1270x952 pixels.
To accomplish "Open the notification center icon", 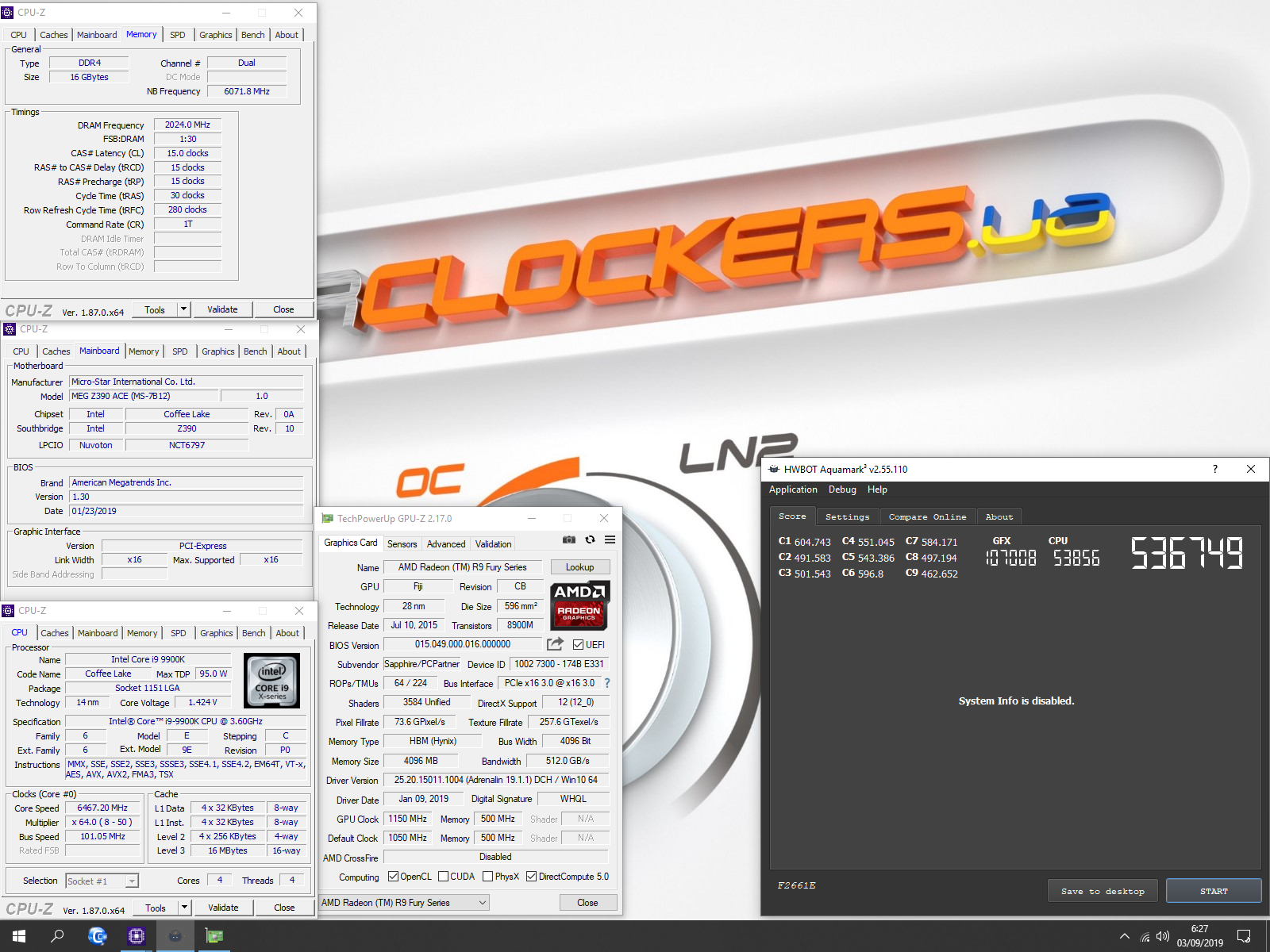I will tap(1244, 936).
